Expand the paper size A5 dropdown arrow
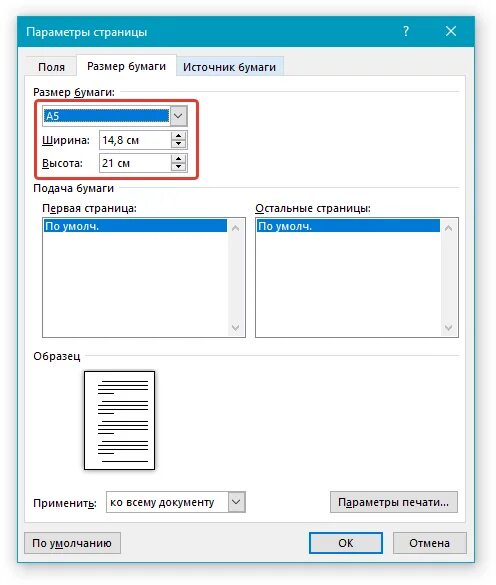Screen dimensions: 496x585 pos(178,116)
